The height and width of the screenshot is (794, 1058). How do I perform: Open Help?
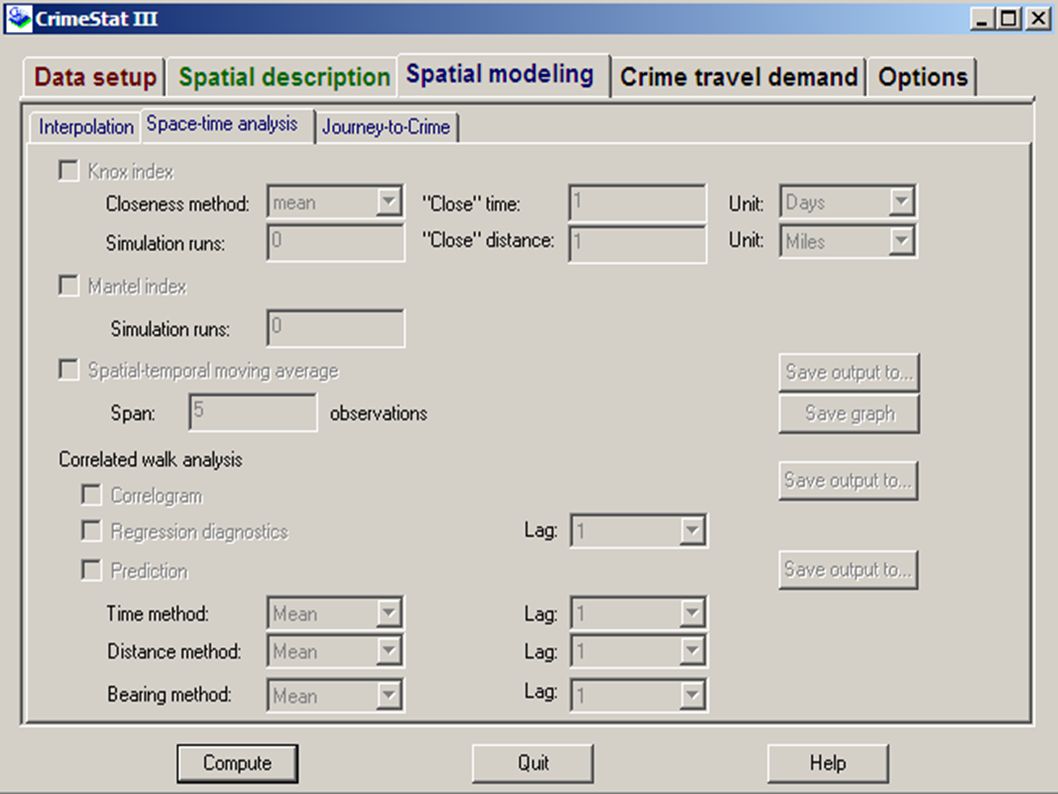coord(828,763)
